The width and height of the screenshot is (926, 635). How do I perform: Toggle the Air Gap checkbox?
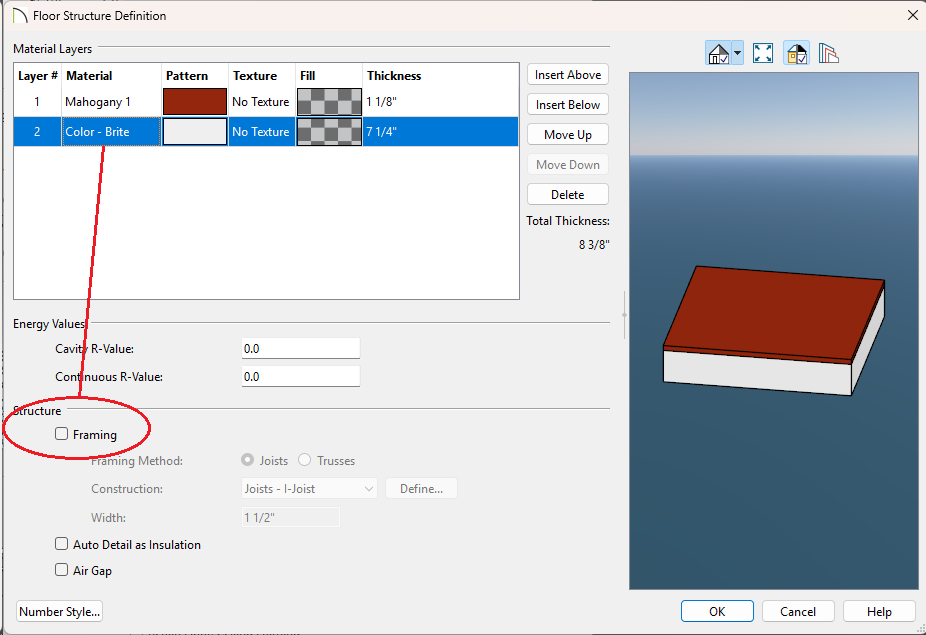pyautogui.click(x=62, y=571)
